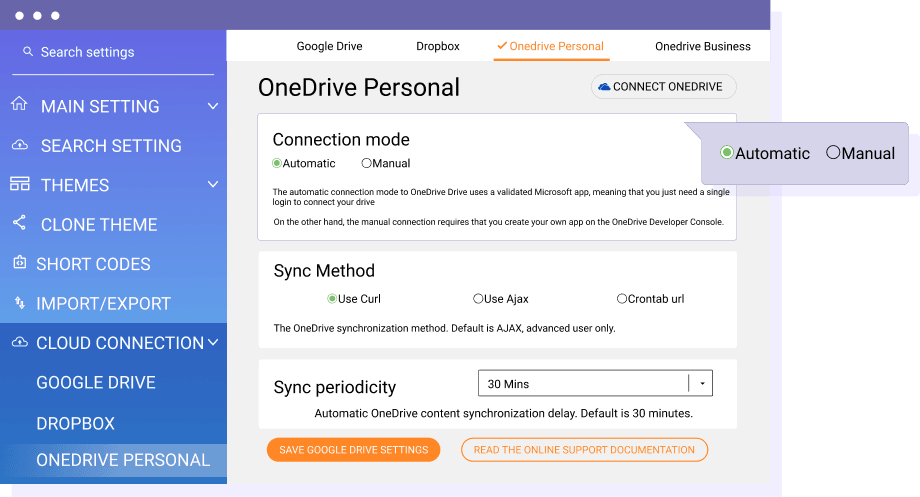Open the Onedrive Business tab
This screenshot has width=920, height=497.
(x=702, y=46)
